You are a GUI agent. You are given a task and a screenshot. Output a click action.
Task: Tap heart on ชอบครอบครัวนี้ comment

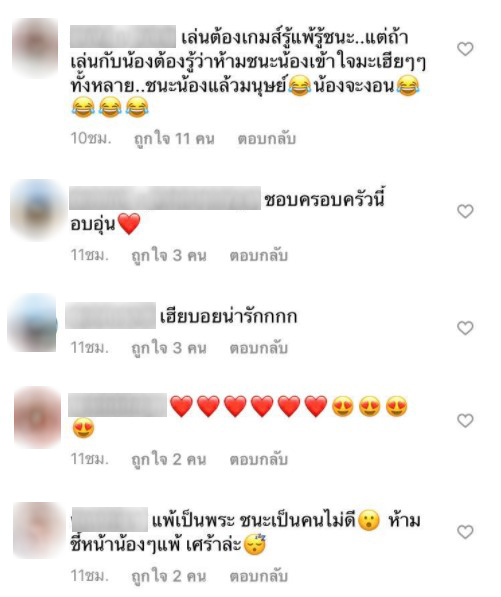[465, 211]
